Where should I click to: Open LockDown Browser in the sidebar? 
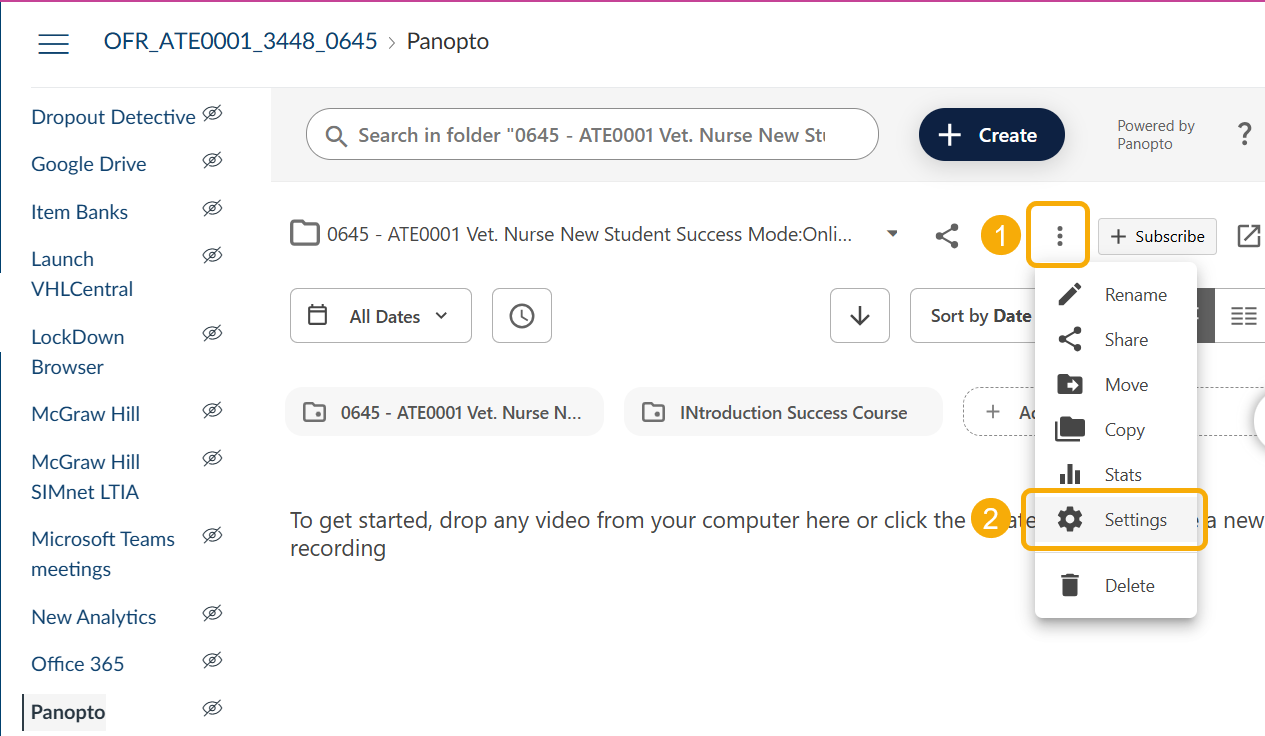[x=78, y=352]
